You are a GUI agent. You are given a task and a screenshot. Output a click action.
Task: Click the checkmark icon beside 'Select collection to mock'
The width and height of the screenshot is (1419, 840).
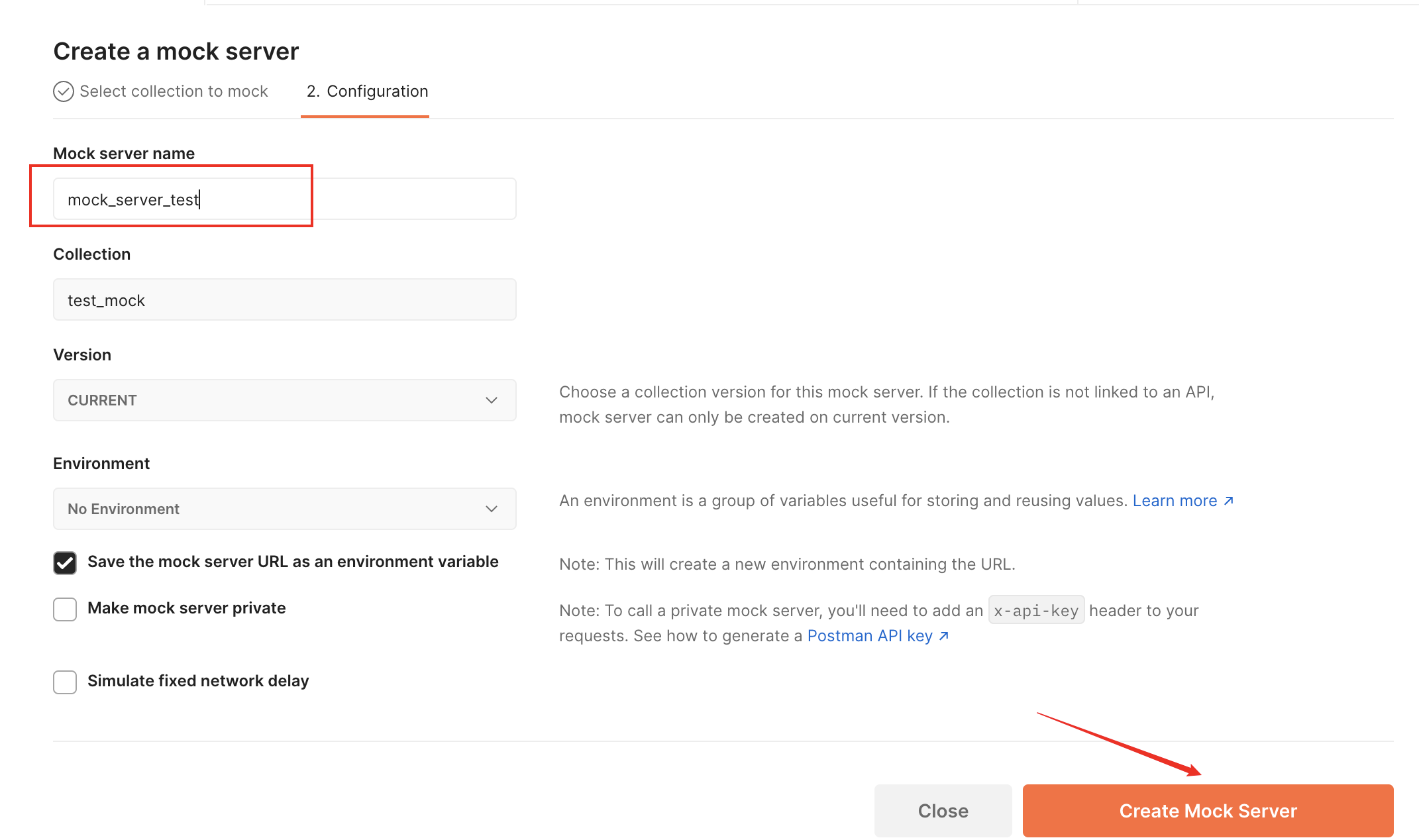click(63, 91)
